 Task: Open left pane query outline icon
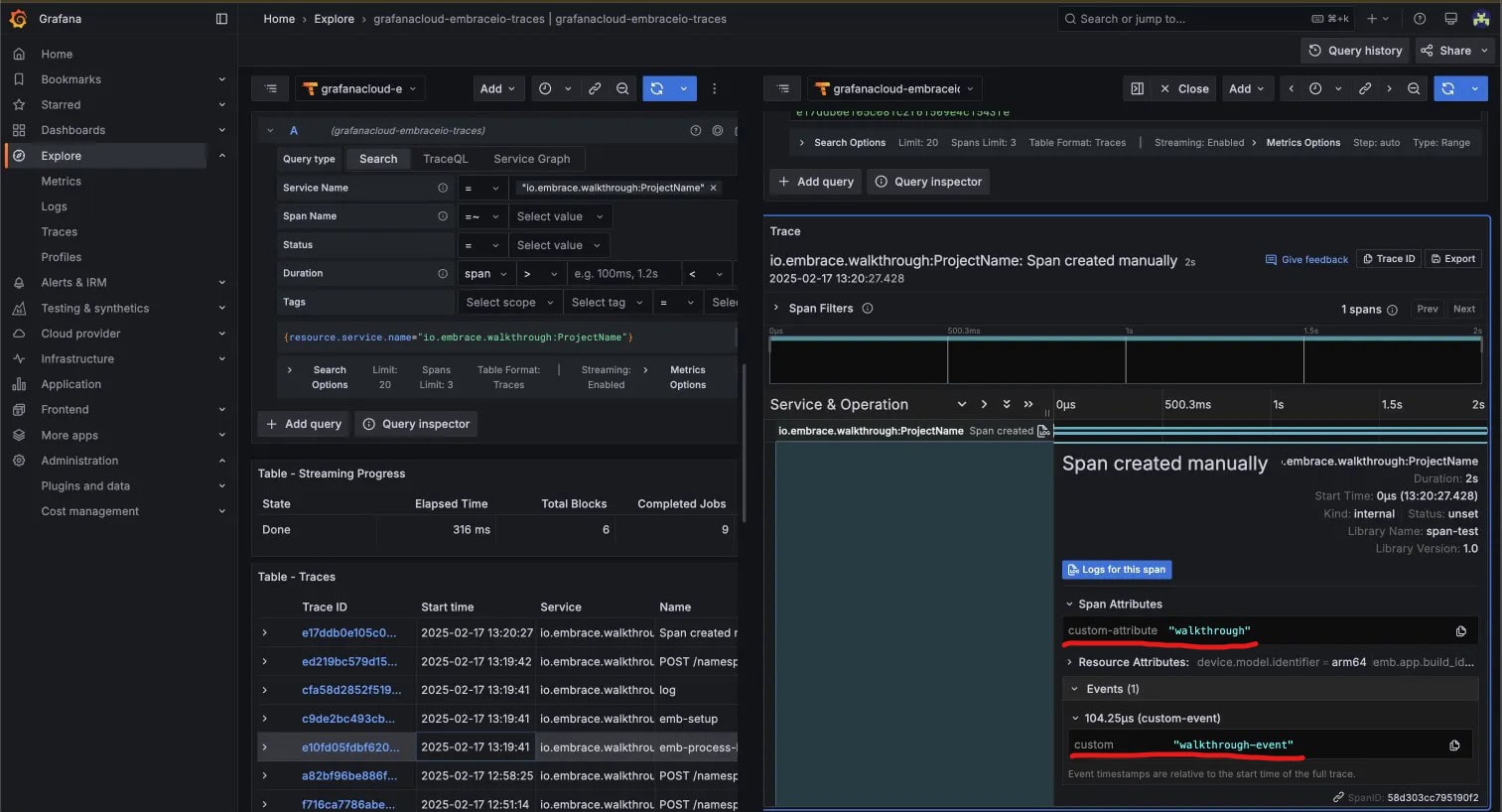[x=270, y=88]
